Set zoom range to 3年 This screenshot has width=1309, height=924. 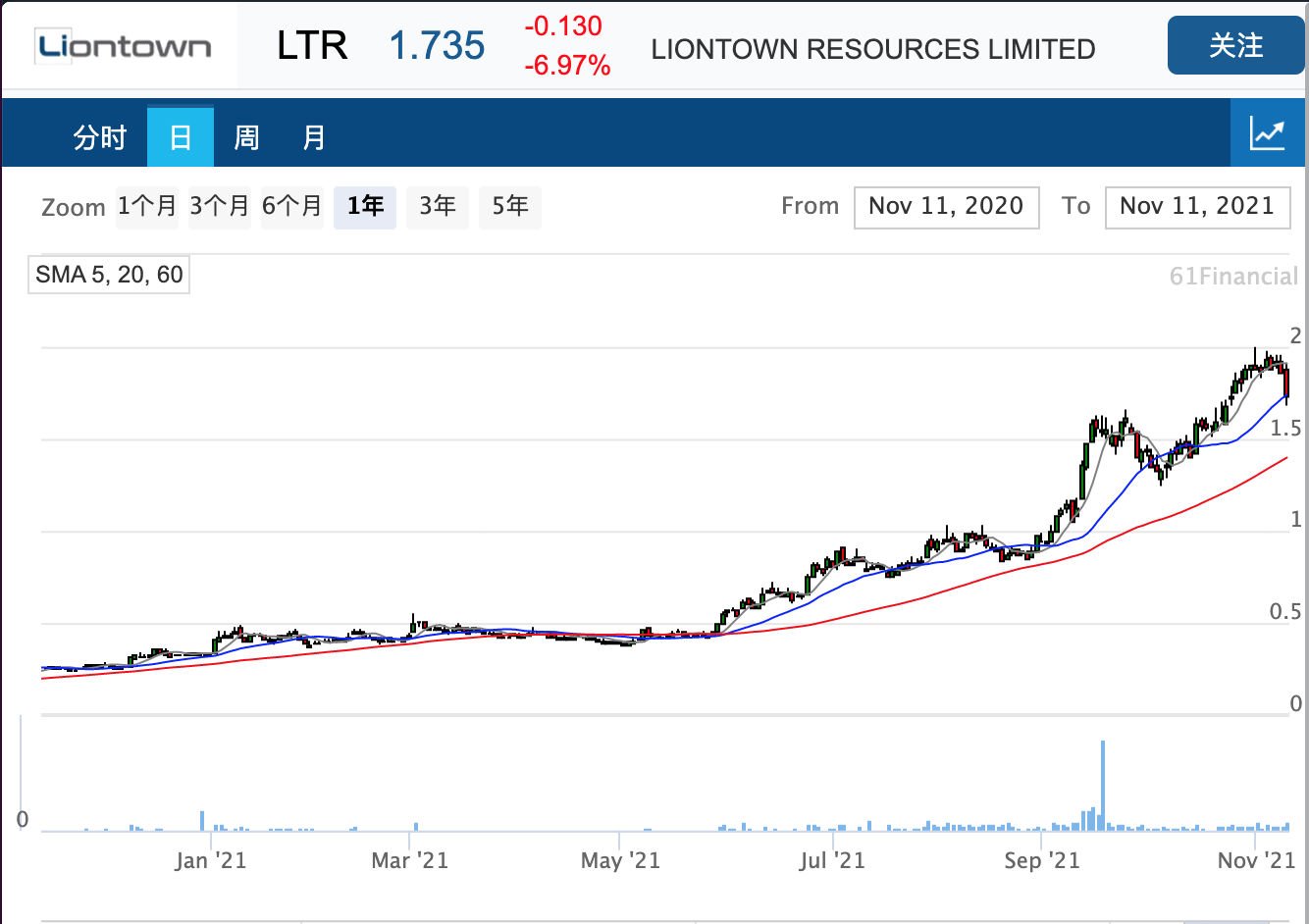438,207
